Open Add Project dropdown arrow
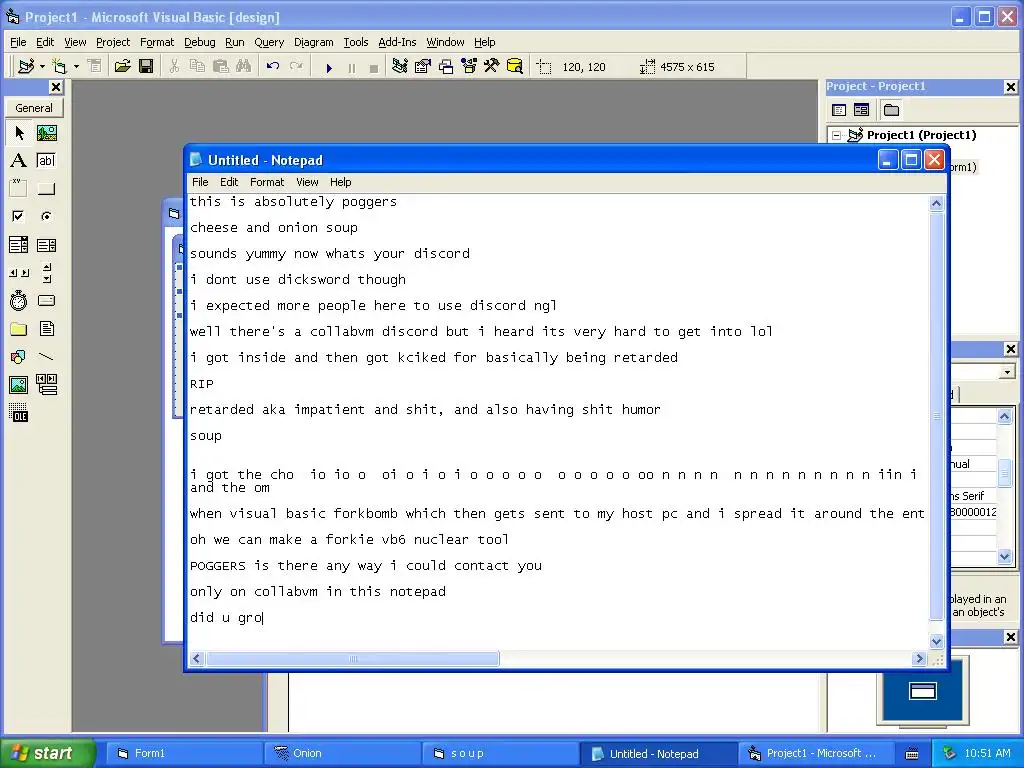The image size is (1024, 768). [x=42, y=67]
